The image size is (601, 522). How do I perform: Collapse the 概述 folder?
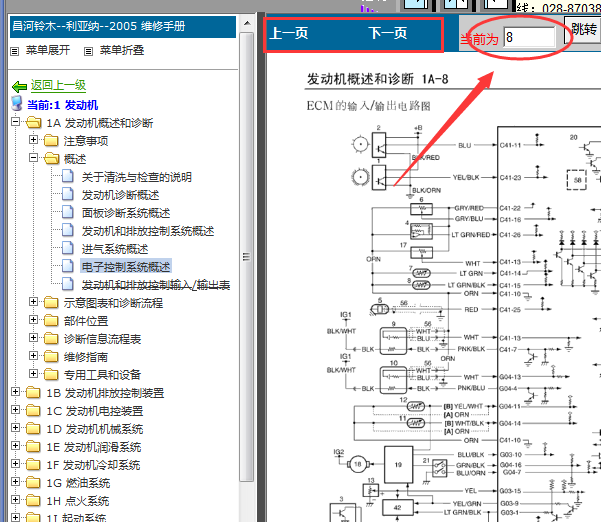point(33,158)
